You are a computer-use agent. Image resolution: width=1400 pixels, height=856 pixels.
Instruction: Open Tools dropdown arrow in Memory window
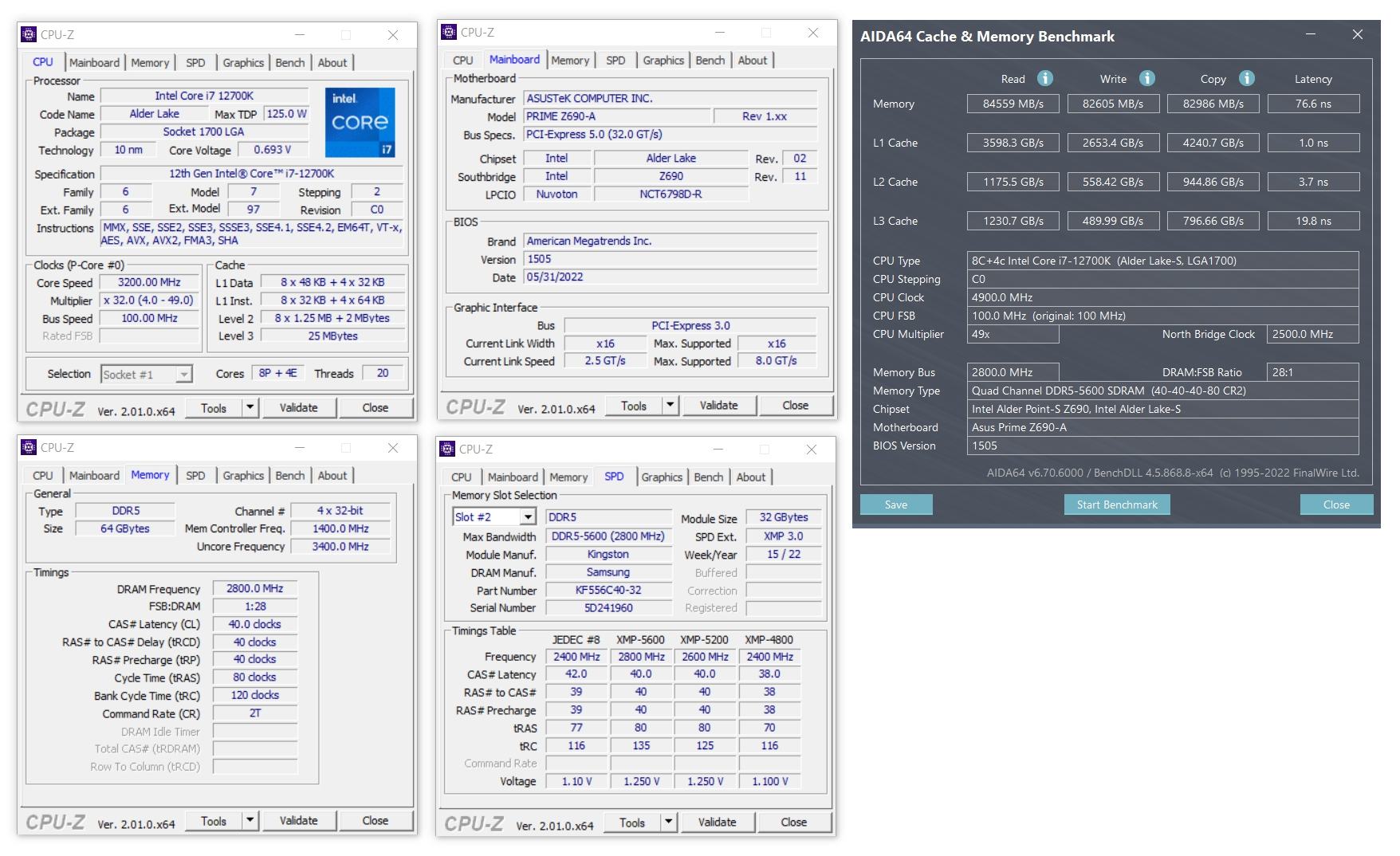[x=250, y=821]
